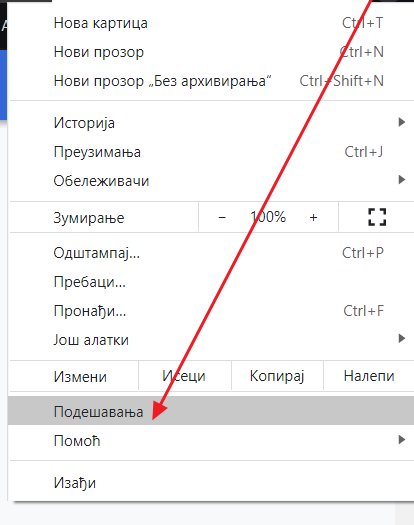The image size is (414, 525).
Task: Open Подешавања settings entry
Action: click(x=211, y=411)
